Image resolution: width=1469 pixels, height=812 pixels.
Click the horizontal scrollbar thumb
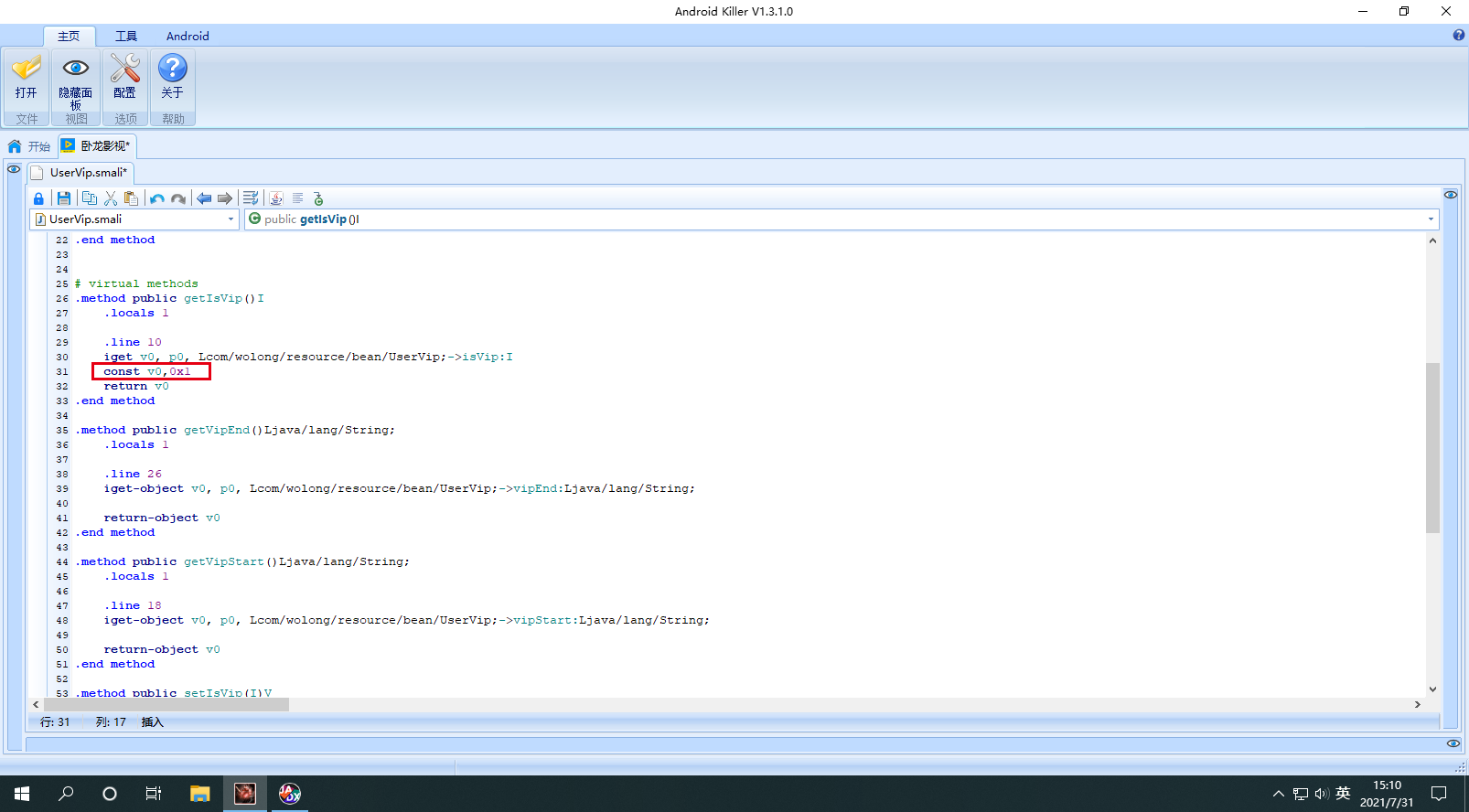pos(166,704)
